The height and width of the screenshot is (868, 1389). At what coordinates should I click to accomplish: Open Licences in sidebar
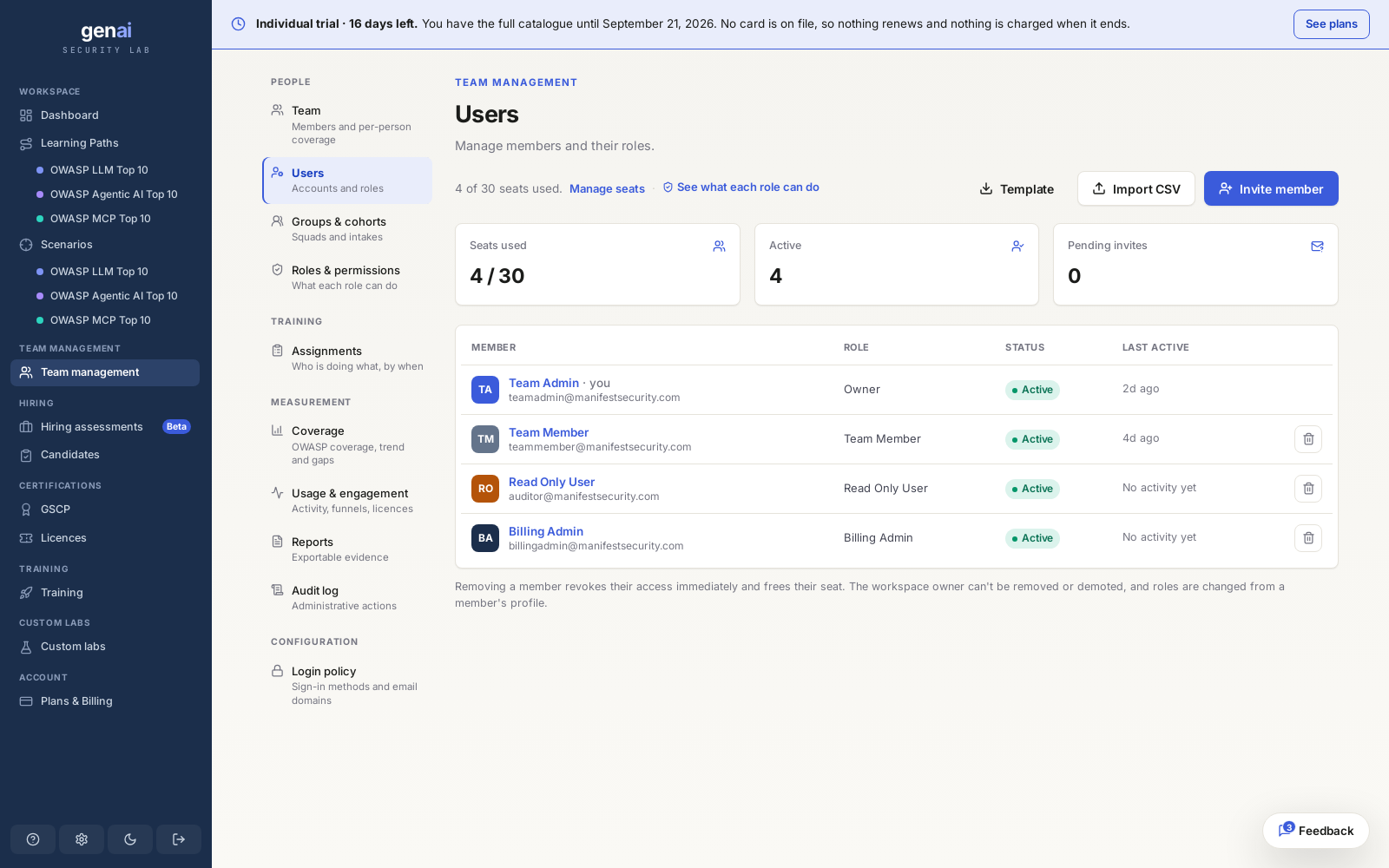click(x=105, y=538)
